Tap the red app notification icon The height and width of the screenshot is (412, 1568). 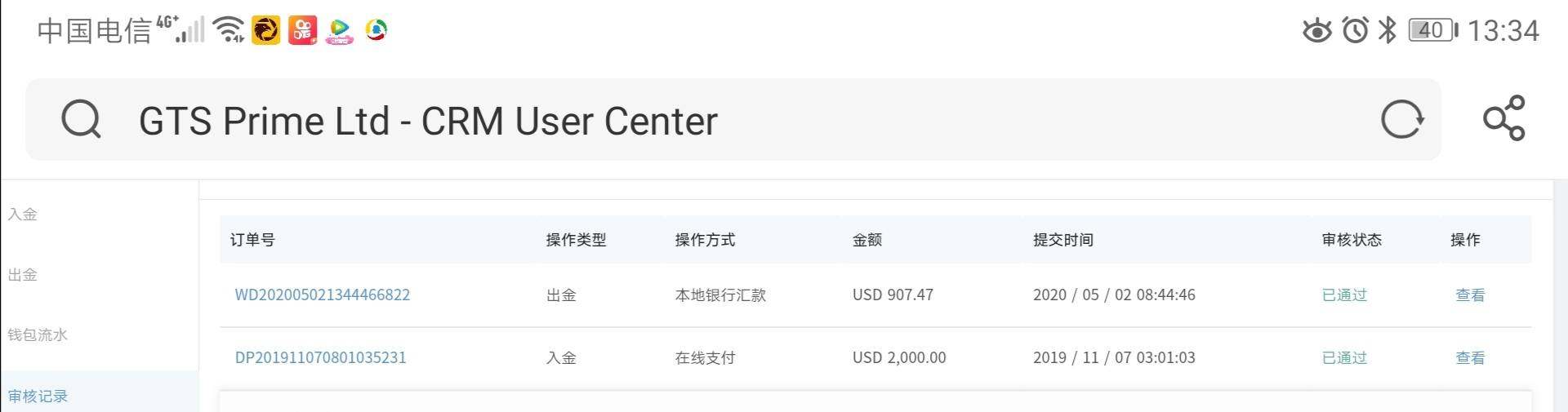click(x=302, y=30)
